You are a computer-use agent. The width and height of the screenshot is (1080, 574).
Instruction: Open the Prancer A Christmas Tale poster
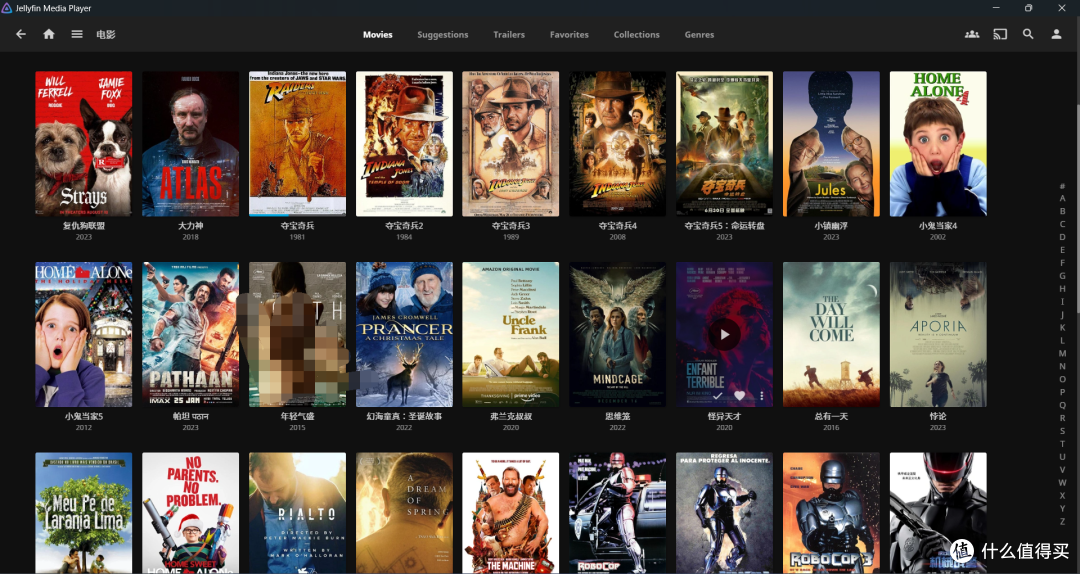tap(404, 334)
